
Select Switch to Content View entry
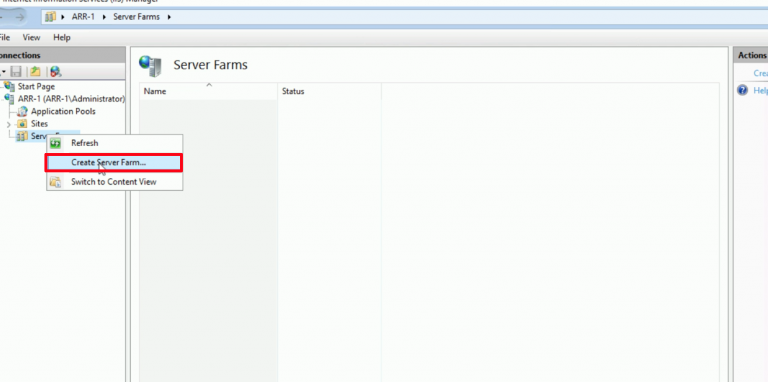[115, 182]
